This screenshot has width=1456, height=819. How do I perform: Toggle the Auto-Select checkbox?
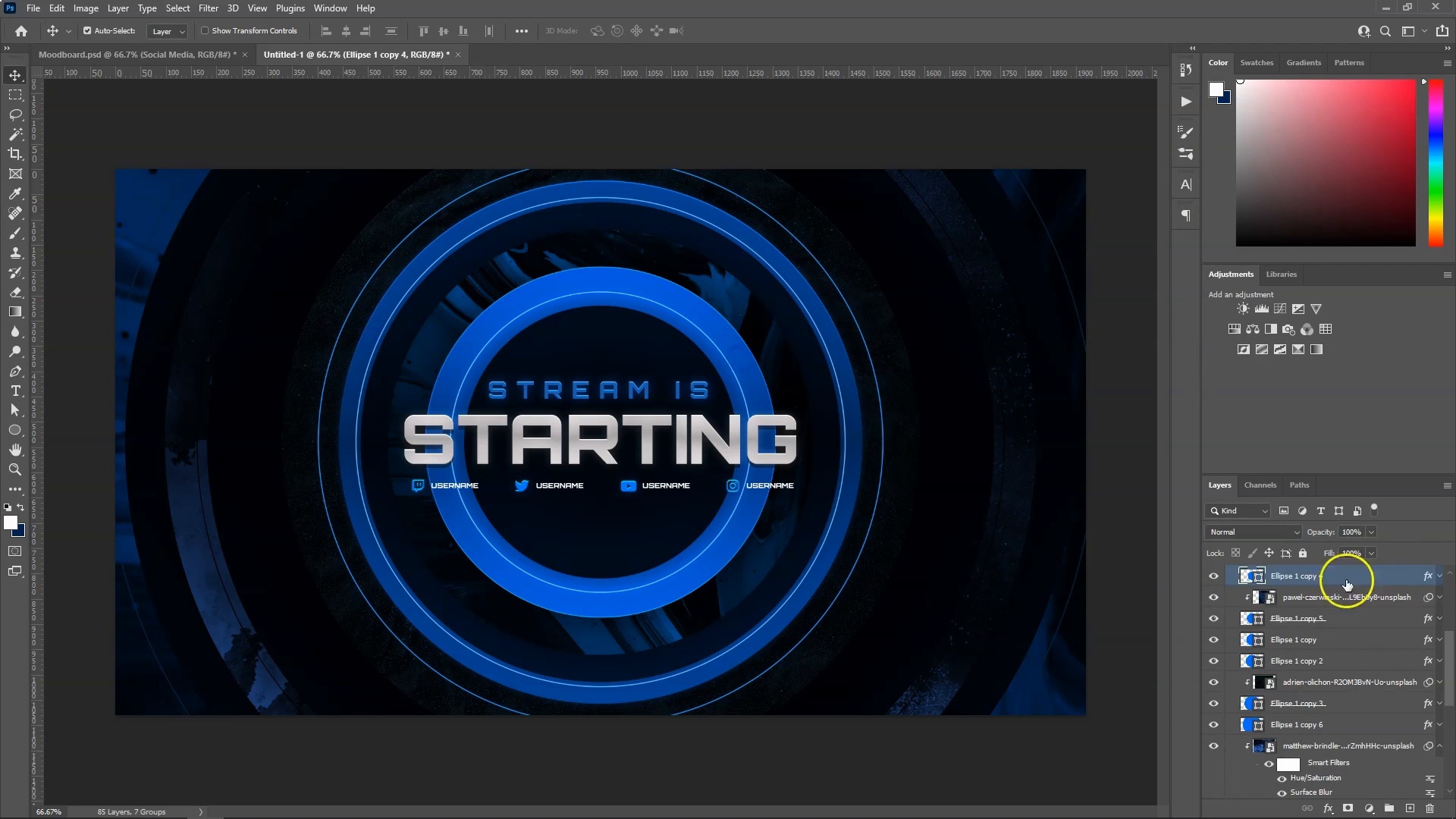tap(87, 31)
